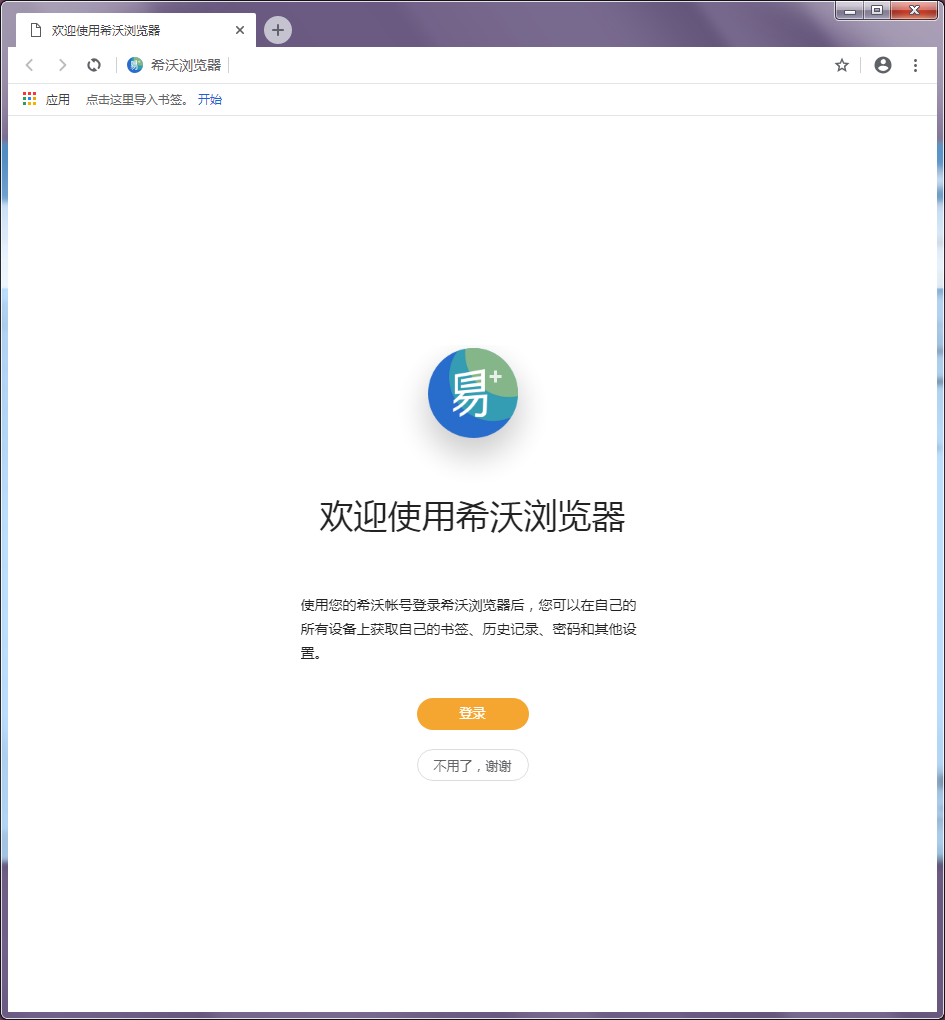Screen dimensions: 945x1020
Task: Click the 点击这里导入书签 bookmark bar text
Action: 137,99
